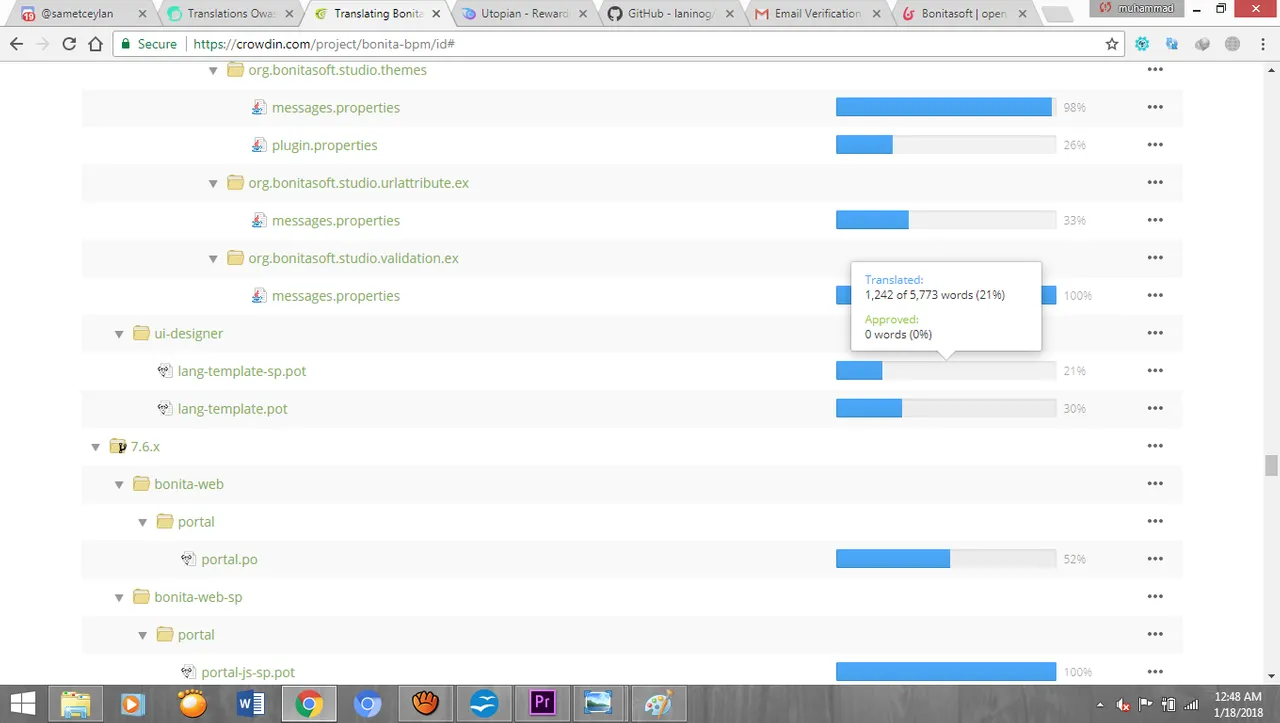
Task: Collapse the bonita-web-sp folder
Action: [119, 598]
